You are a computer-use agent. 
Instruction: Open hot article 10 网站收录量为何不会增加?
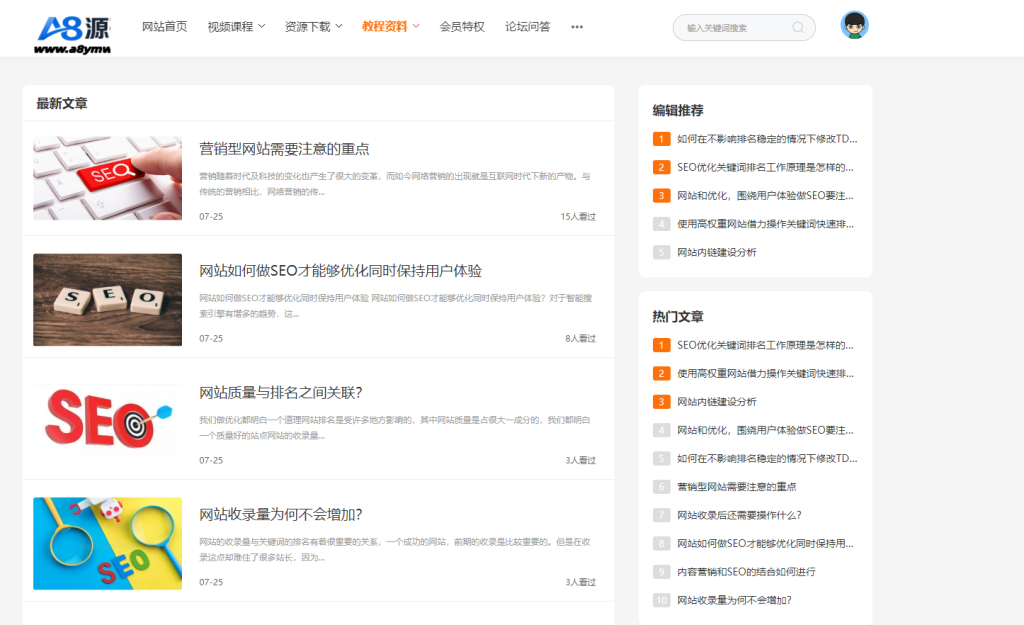tap(734, 600)
